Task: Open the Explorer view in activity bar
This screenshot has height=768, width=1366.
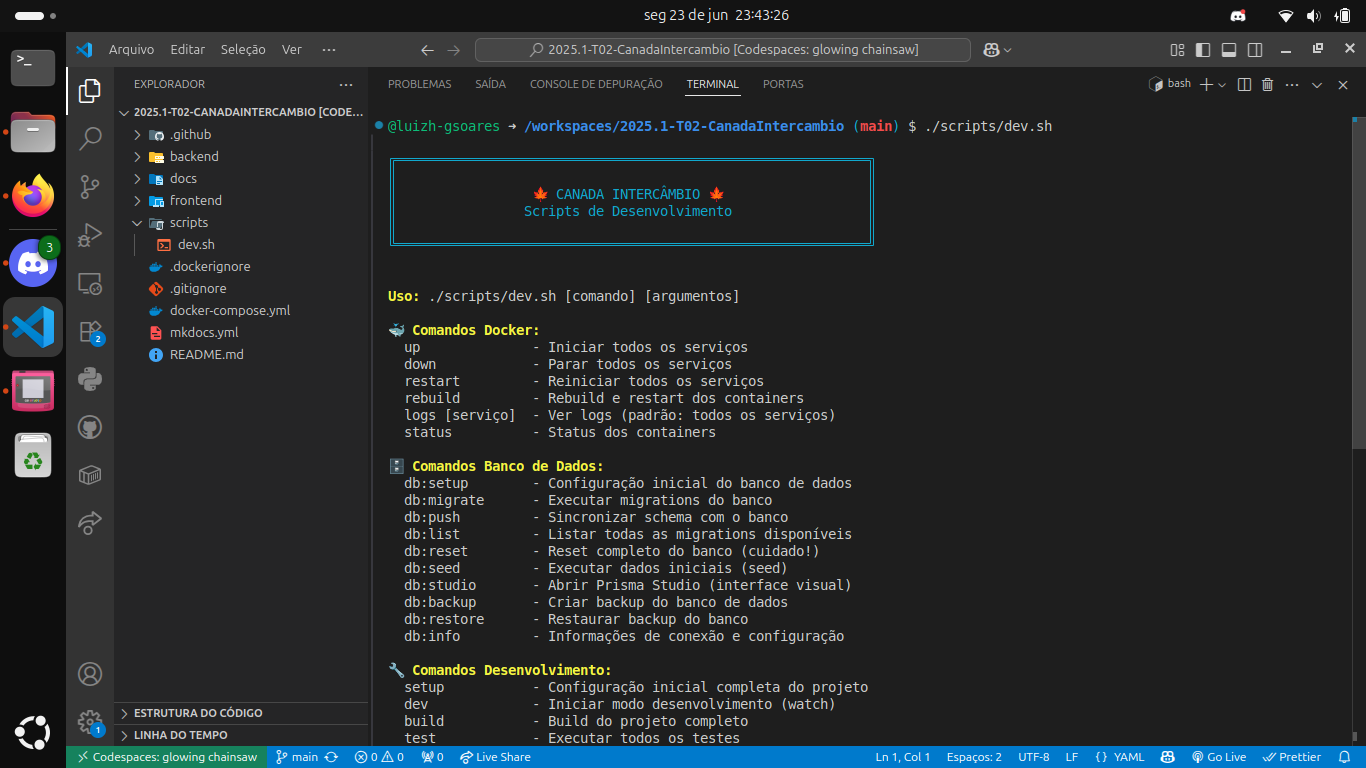Action: [90, 91]
